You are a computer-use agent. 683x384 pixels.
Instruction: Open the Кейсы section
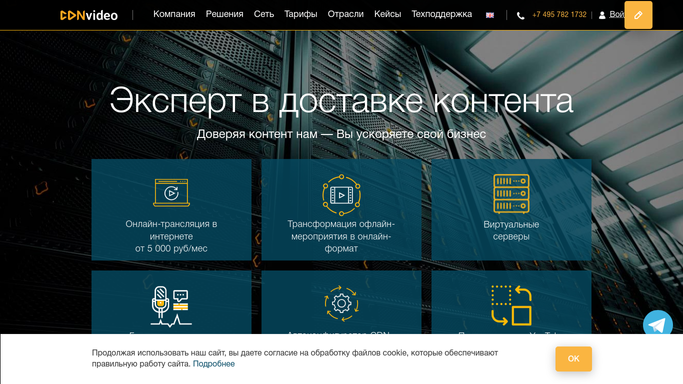387,14
